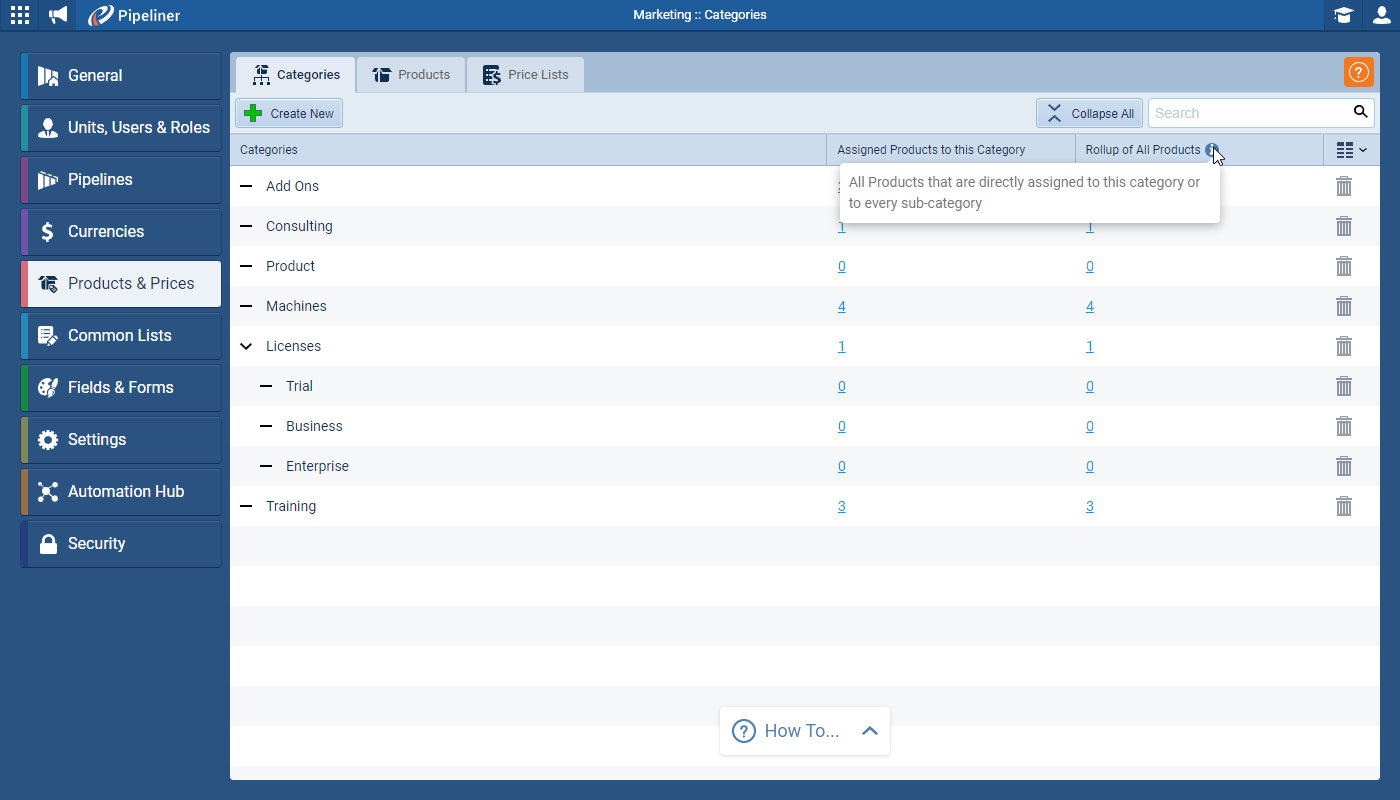Switch to the Price Lists tab
This screenshot has width=1400, height=800.
click(525, 75)
